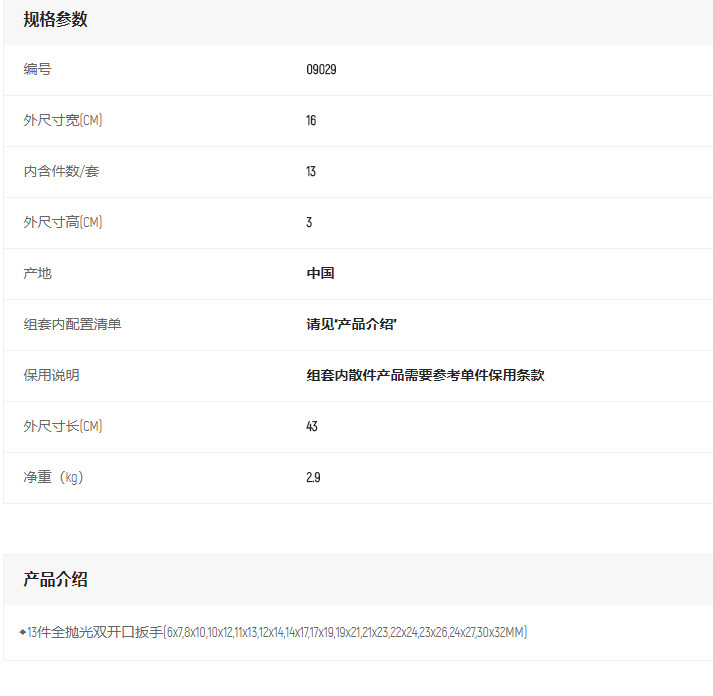Screen dimensions: 713x696
Task: Select the outer length value 43
Action: (312, 427)
